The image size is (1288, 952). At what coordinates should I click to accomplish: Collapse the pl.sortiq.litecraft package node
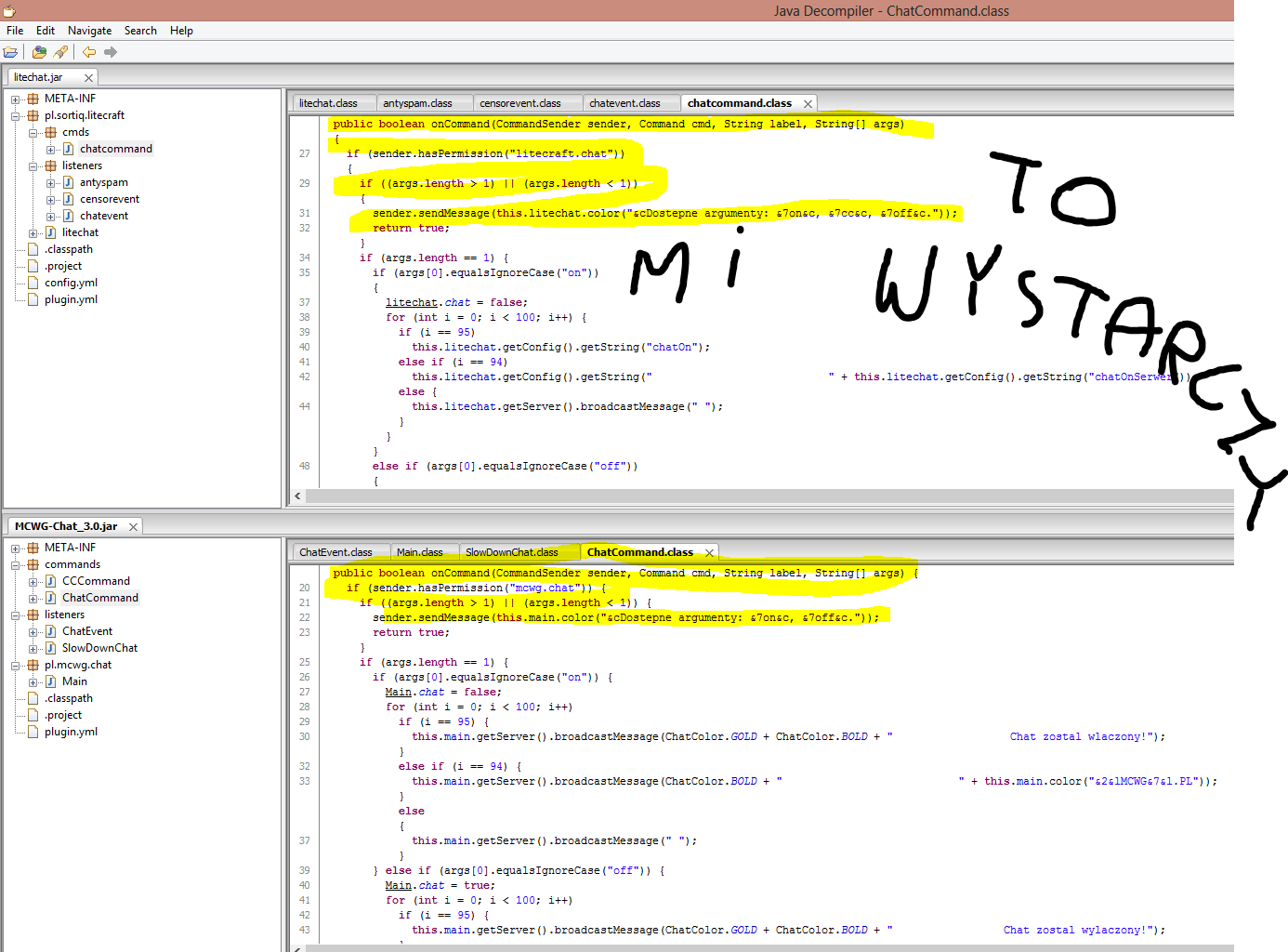16,116
